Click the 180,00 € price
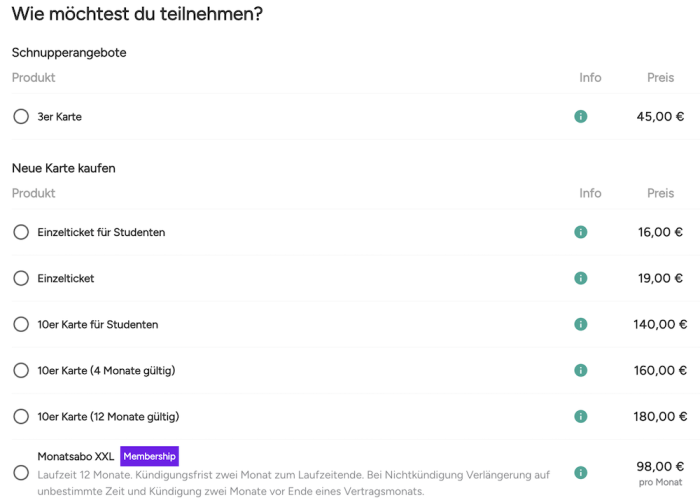This screenshot has height=500, width=700. point(660,416)
